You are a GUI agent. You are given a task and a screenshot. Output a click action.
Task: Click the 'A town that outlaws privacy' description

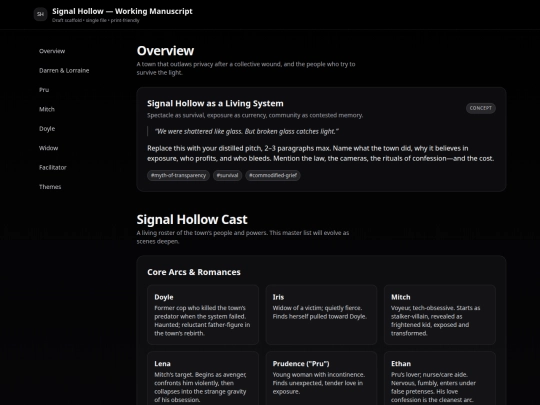coord(246,68)
